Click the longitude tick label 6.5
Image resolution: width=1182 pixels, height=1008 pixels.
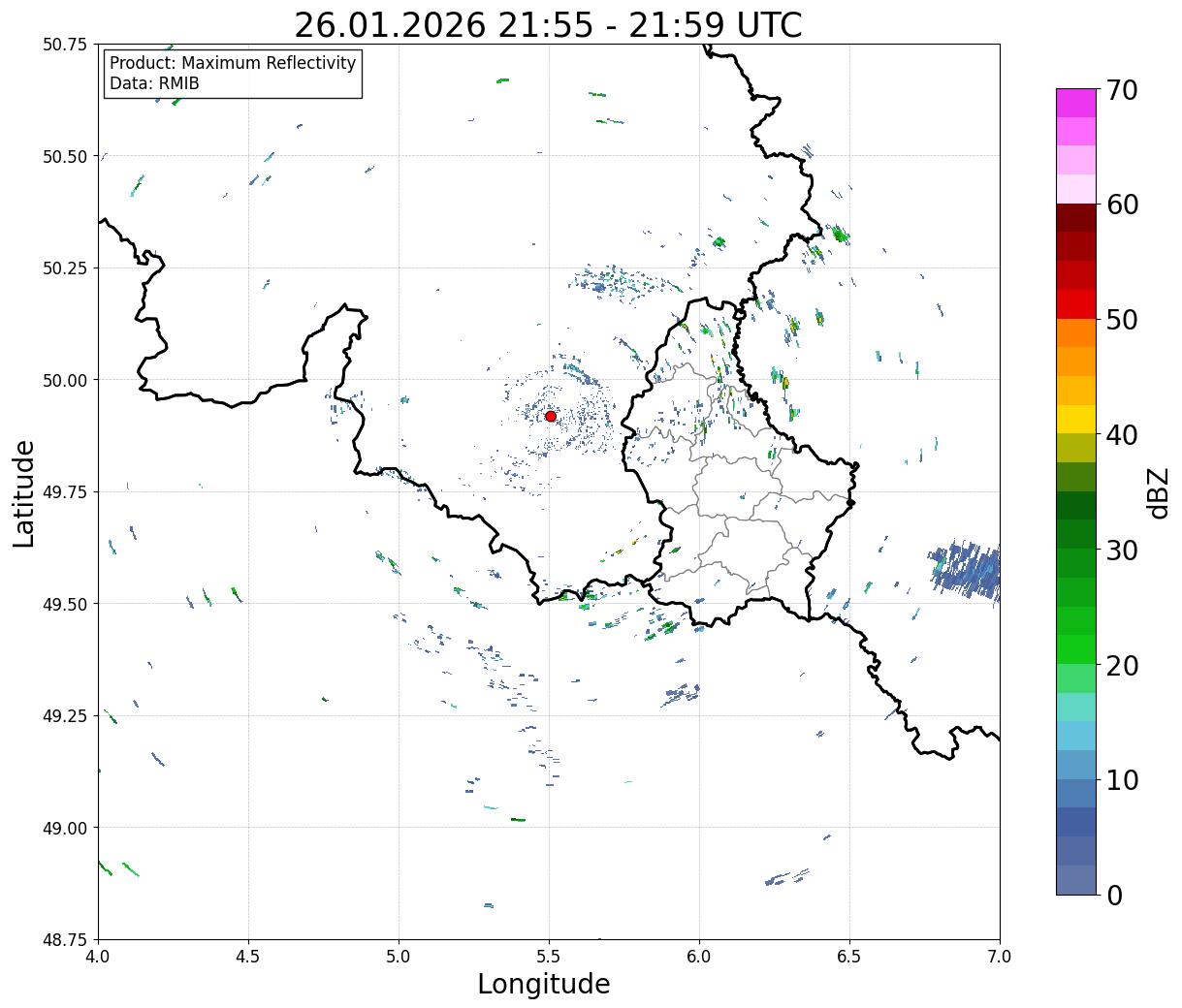[x=849, y=956]
